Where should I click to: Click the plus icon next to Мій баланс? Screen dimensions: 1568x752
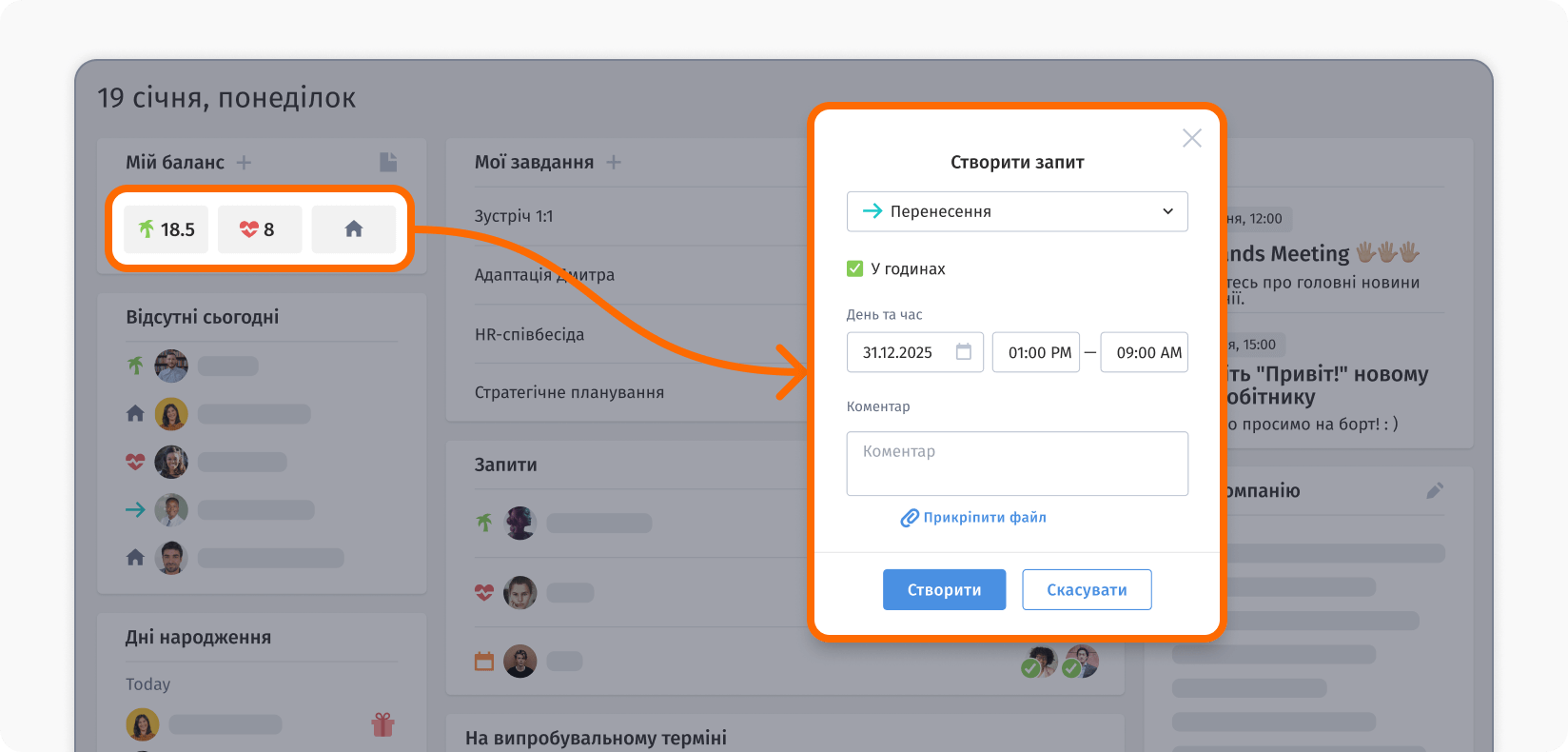pos(245,163)
